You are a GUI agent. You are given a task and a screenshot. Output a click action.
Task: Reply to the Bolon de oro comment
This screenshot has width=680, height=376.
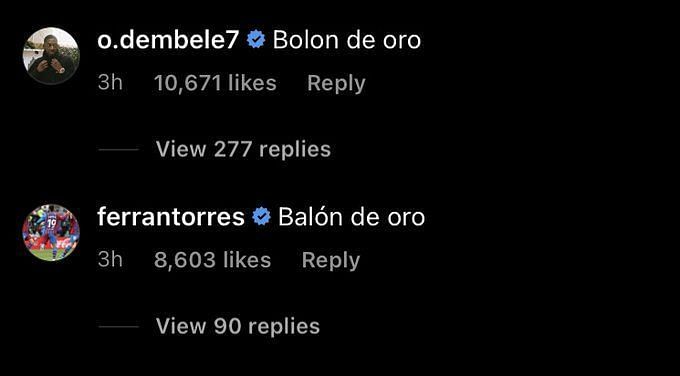(x=336, y=83)
